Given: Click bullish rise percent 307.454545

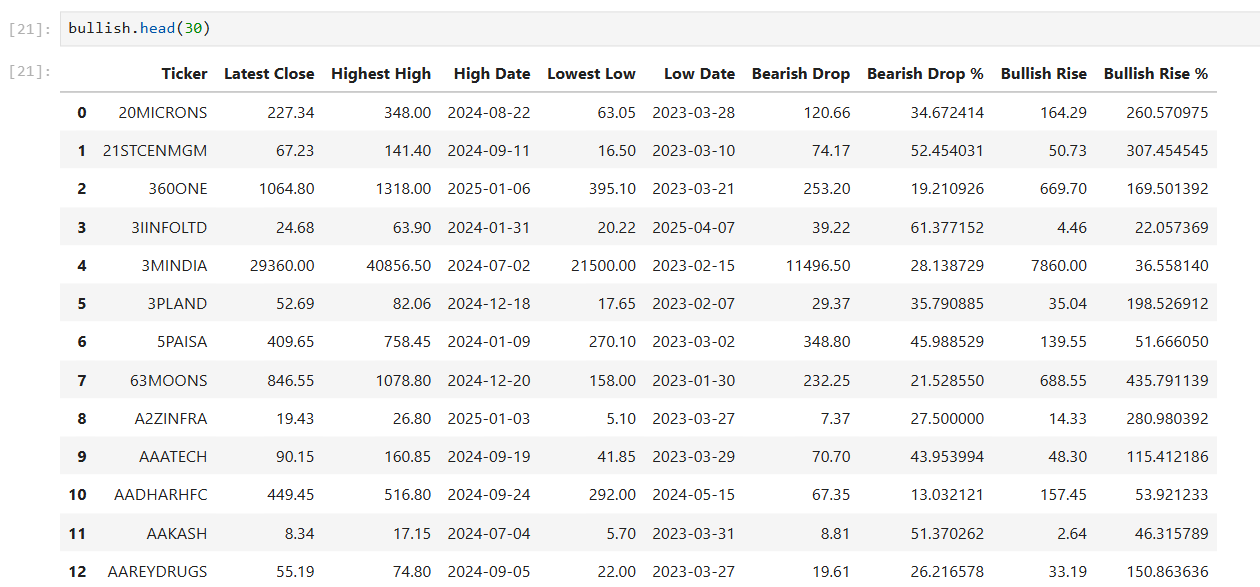Looking at the screenshot, I should [1167, 151].
